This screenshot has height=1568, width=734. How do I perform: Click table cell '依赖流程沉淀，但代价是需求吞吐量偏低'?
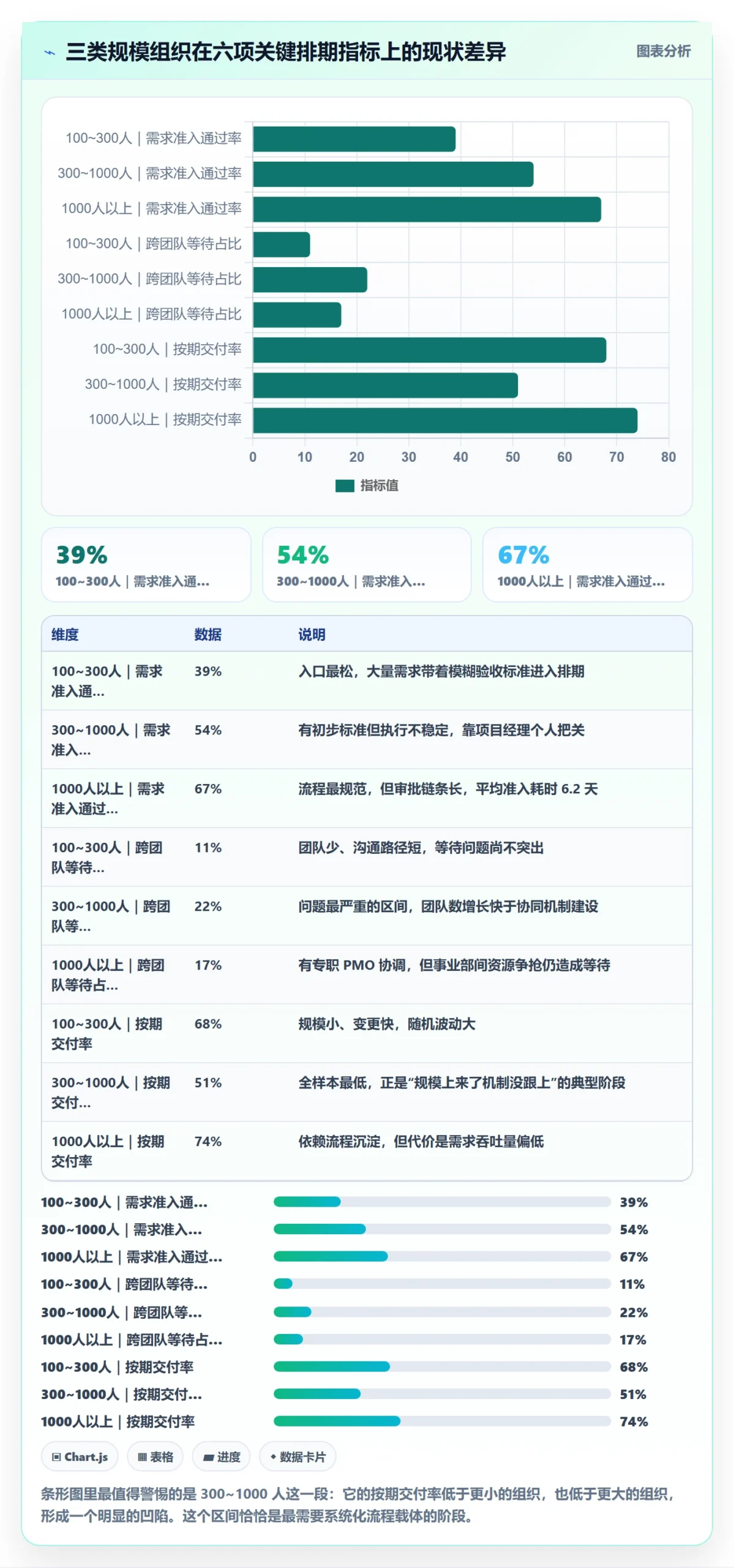(x=421, y=1142)
